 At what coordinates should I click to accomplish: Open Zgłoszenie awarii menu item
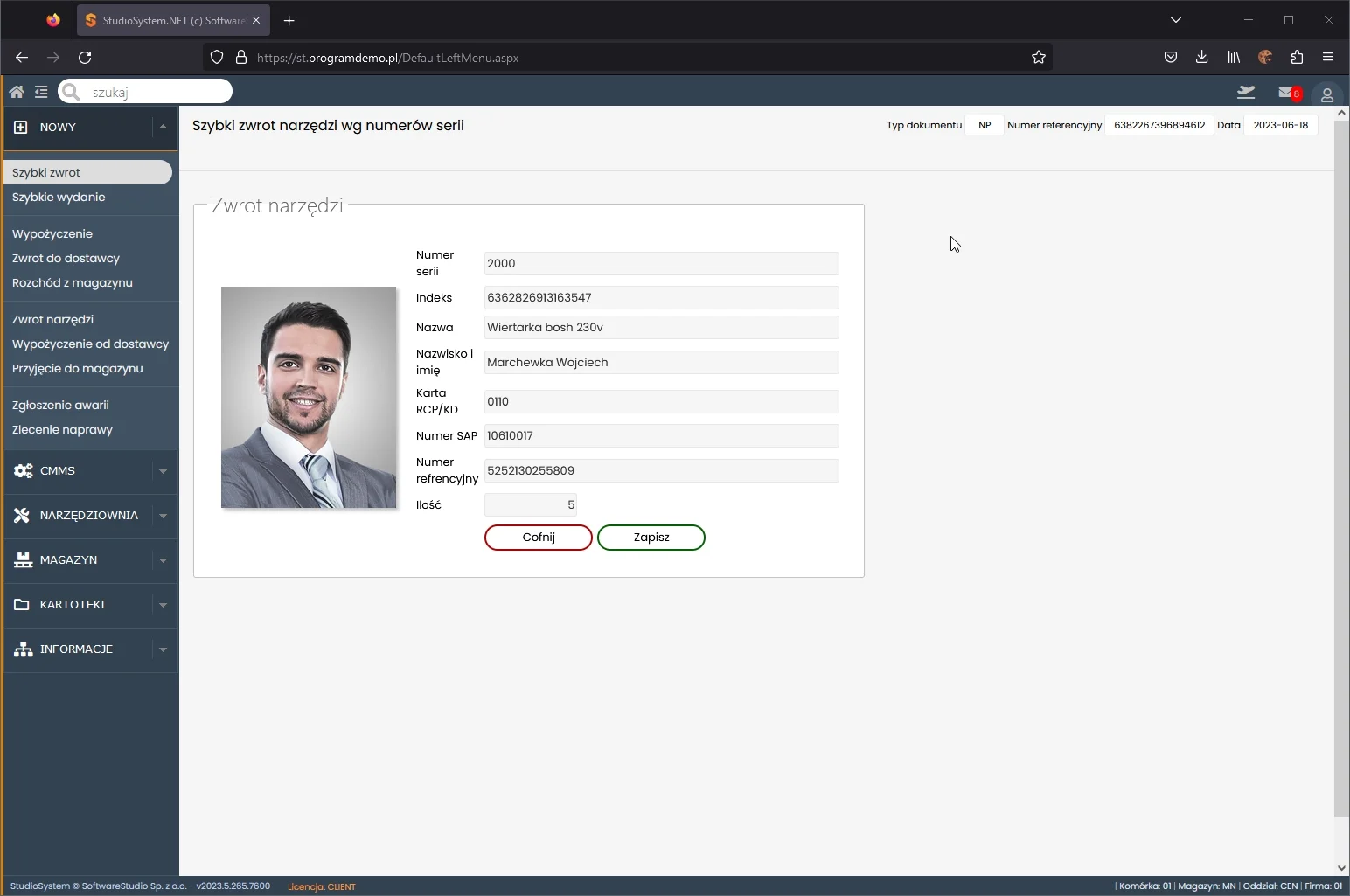60,406
